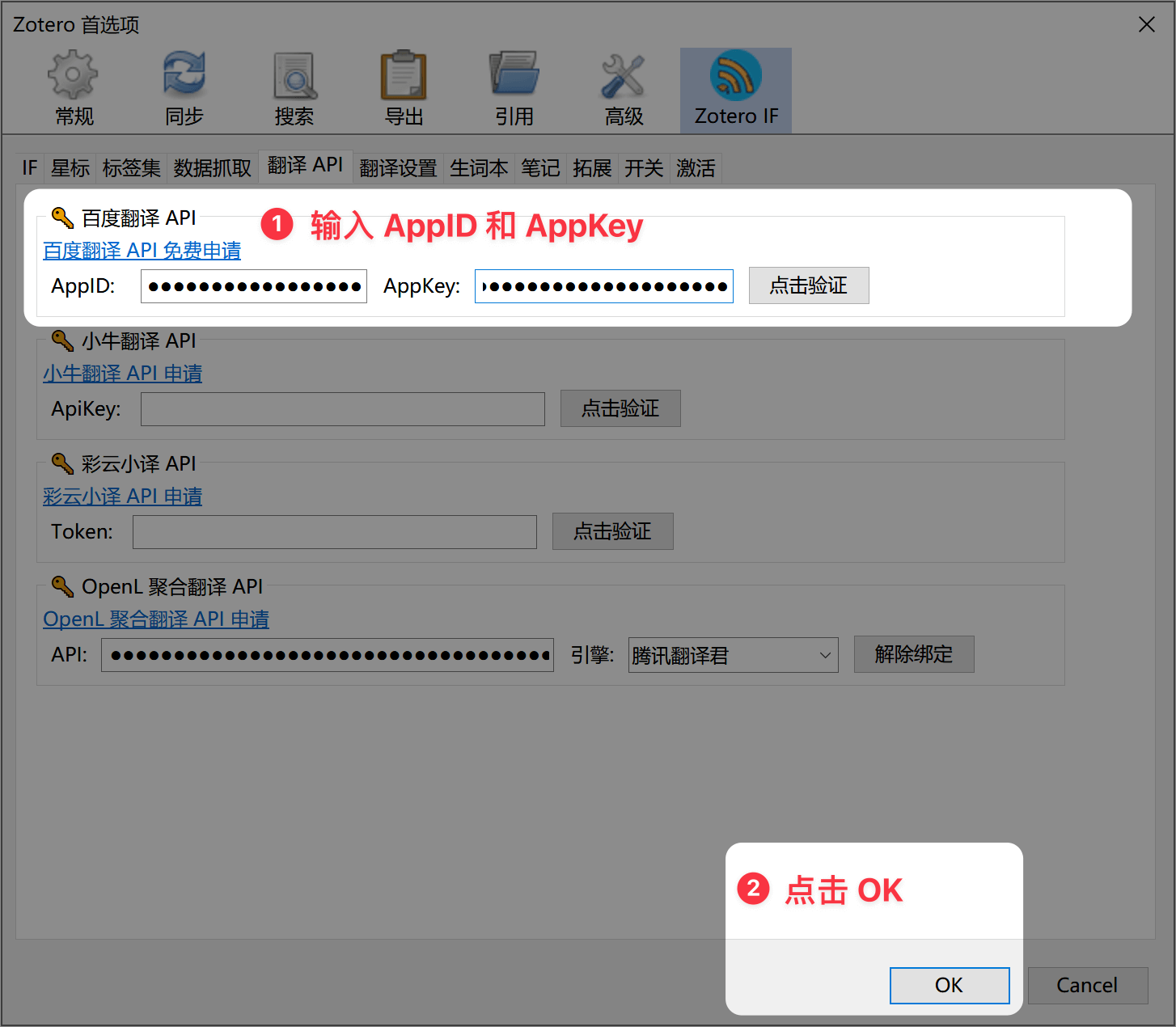This screenshot has width=1176, height=1027.
Task: Confirm settings with the OK button
Action: point(950,986)
